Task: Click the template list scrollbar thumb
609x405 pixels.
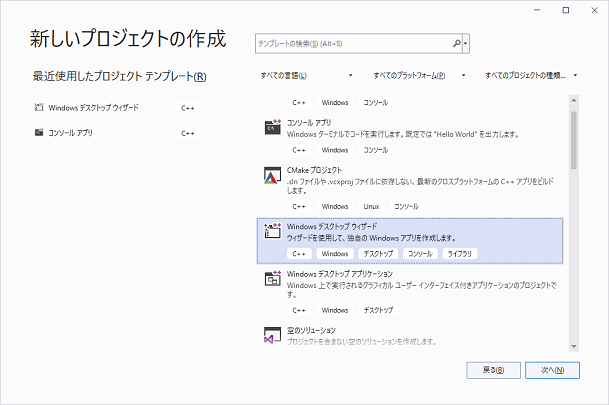Action: pyautogui.click(x=574, y=140)
